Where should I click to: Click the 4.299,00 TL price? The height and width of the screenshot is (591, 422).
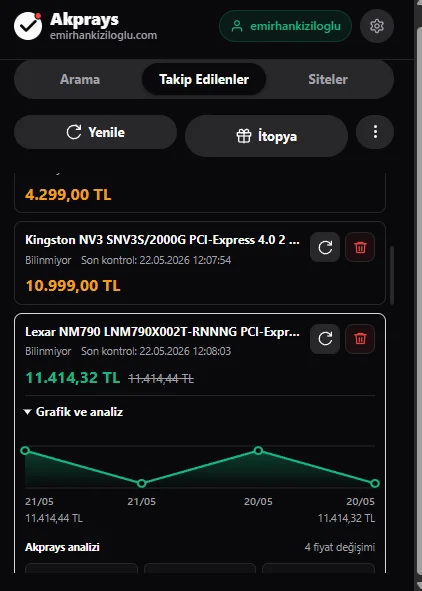click(68, 194)
